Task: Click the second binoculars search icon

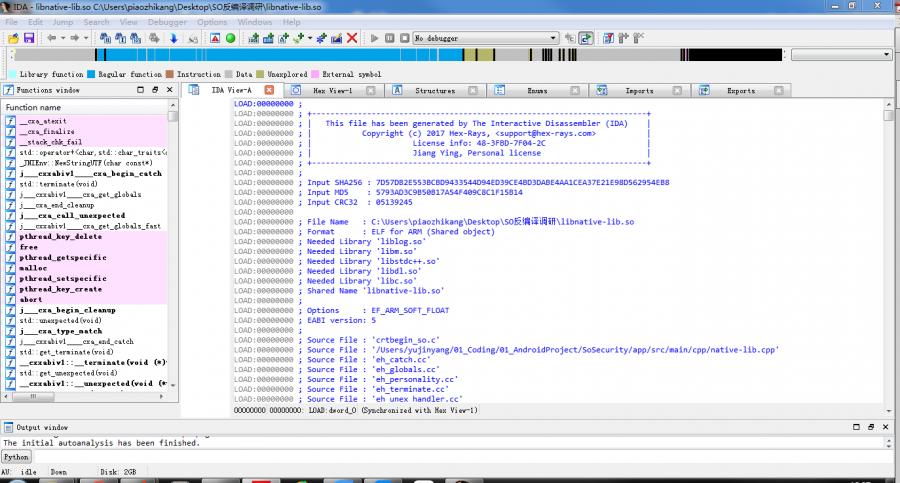Action: click(x=120, y=38)
